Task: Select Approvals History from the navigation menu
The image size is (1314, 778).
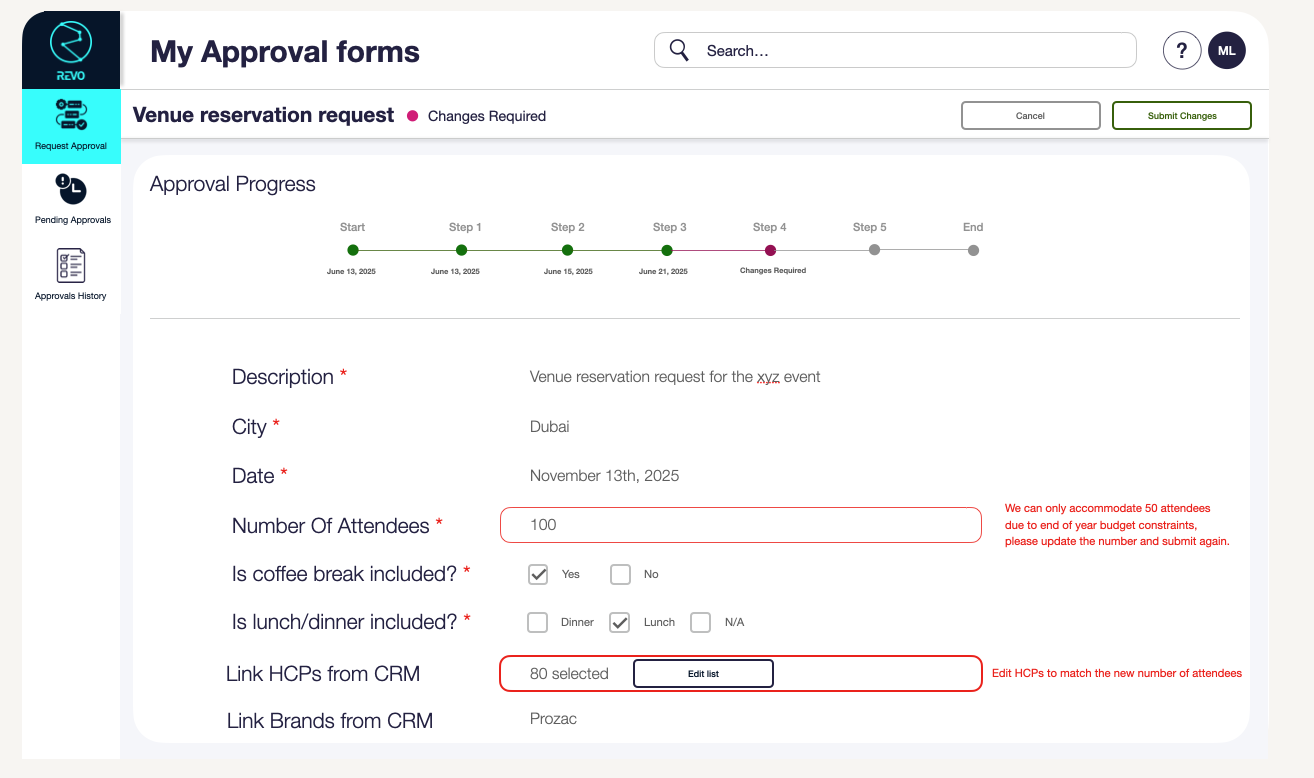Action: pyautogui.click(x=70, y=272)
